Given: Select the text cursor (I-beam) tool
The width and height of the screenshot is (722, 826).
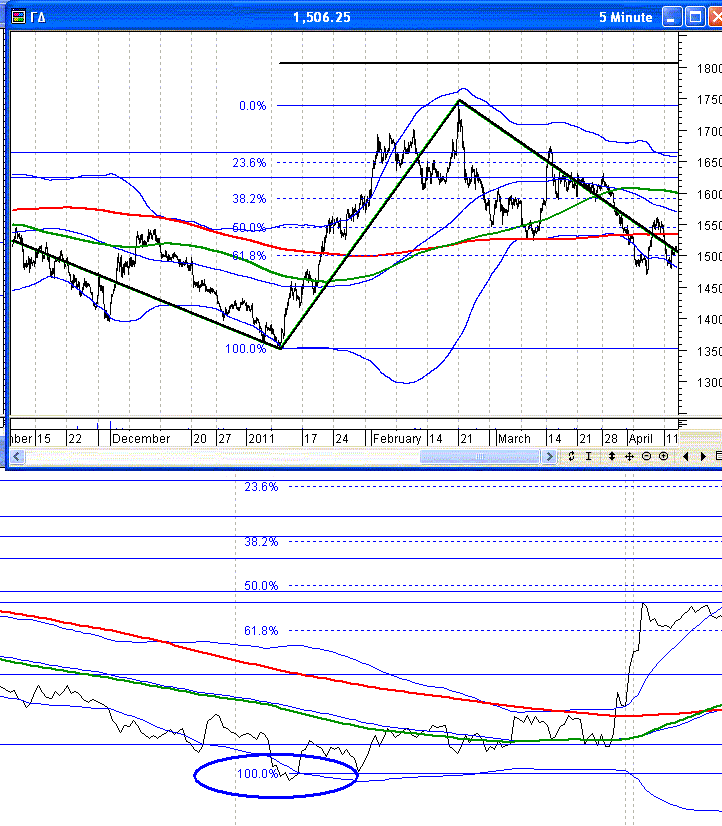Looking at the screenshot, I should pyautogui.click(x=589, y=456).
